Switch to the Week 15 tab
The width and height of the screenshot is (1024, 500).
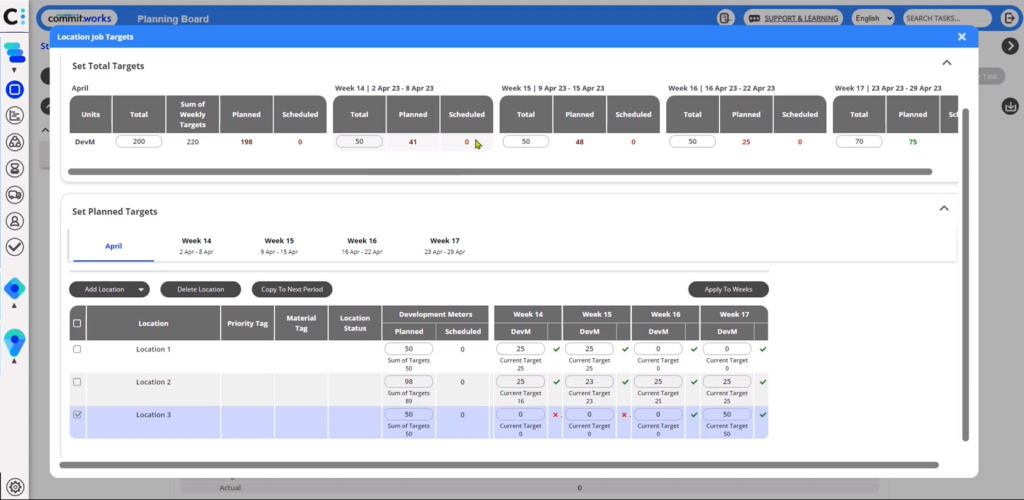[x=279, y=246]
